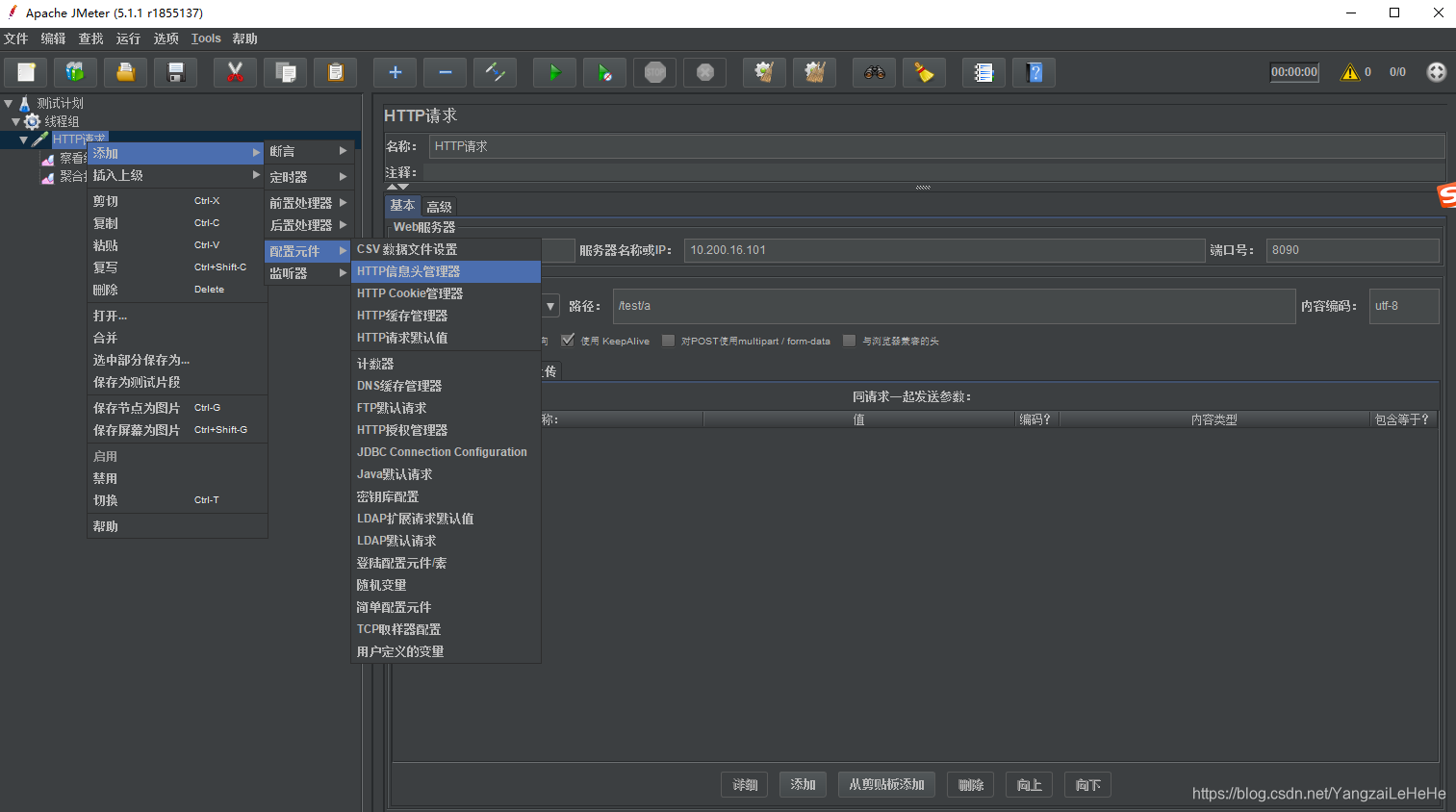Expand the 后置处理器 submenu

(309, 225)
